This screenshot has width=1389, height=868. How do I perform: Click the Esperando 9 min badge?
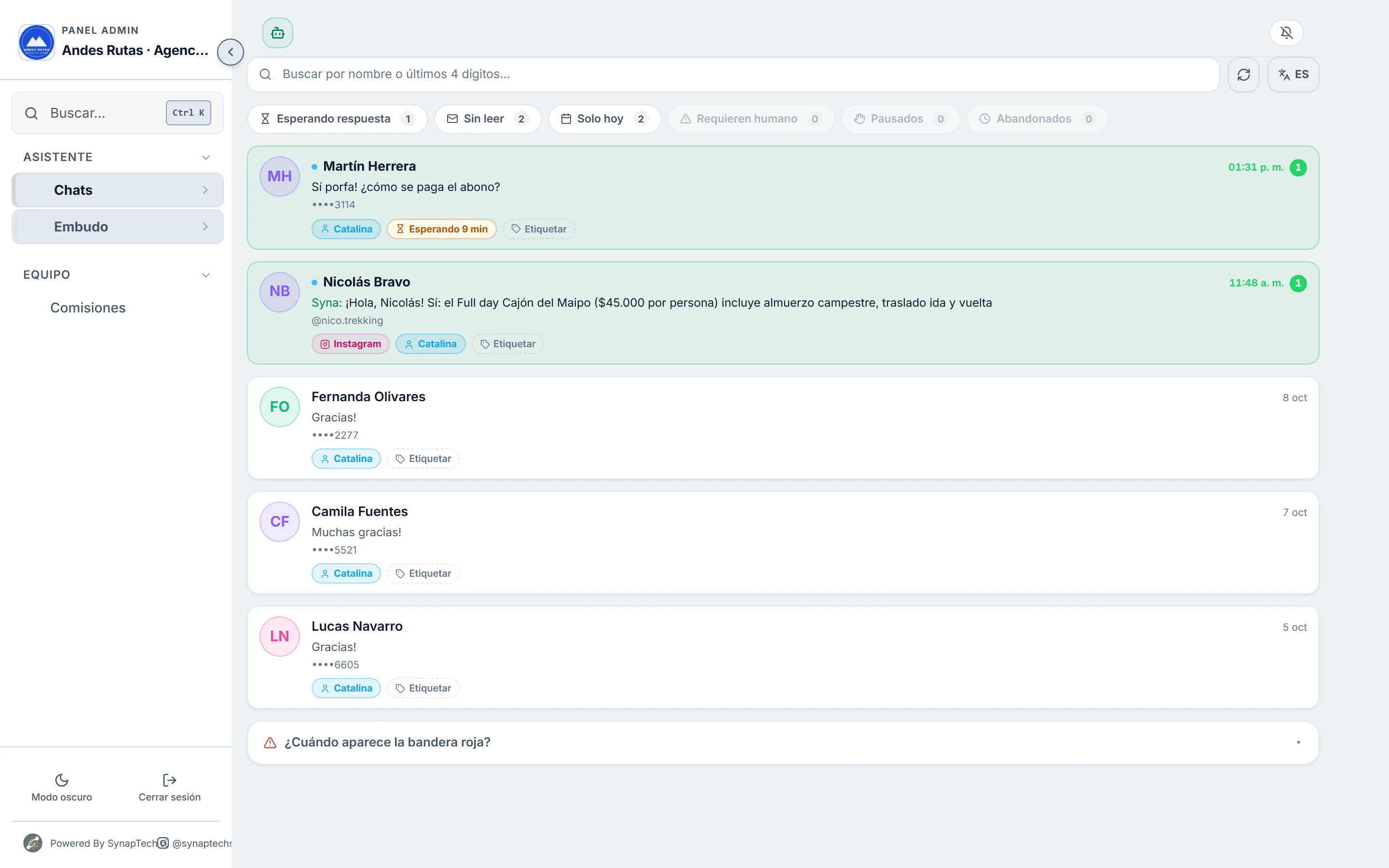coord(442,229)
